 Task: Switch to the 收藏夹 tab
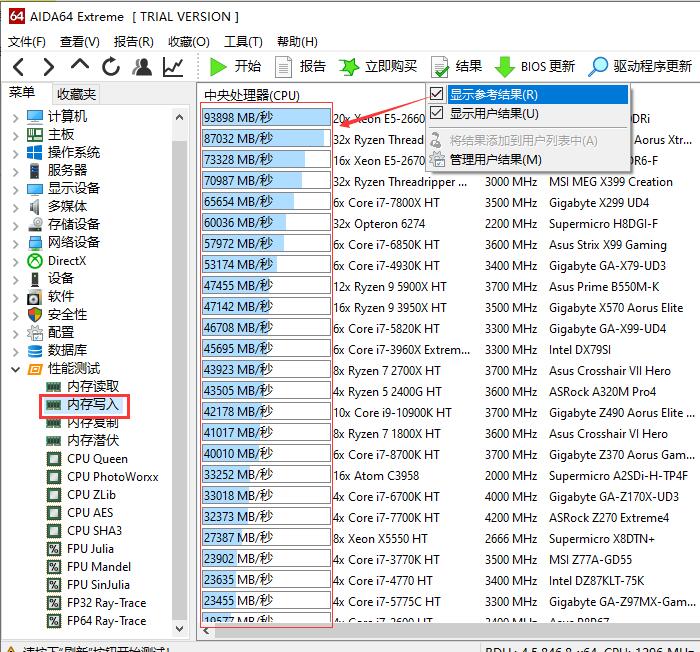pos(76,94)
